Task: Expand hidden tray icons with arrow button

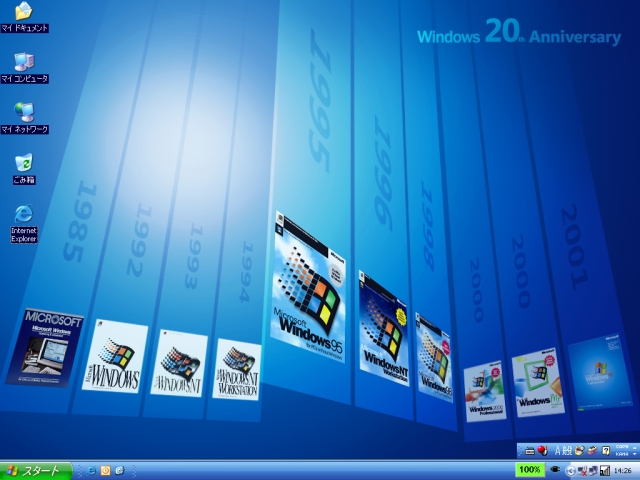Action: pyautogui.click(x=571, y=471)
